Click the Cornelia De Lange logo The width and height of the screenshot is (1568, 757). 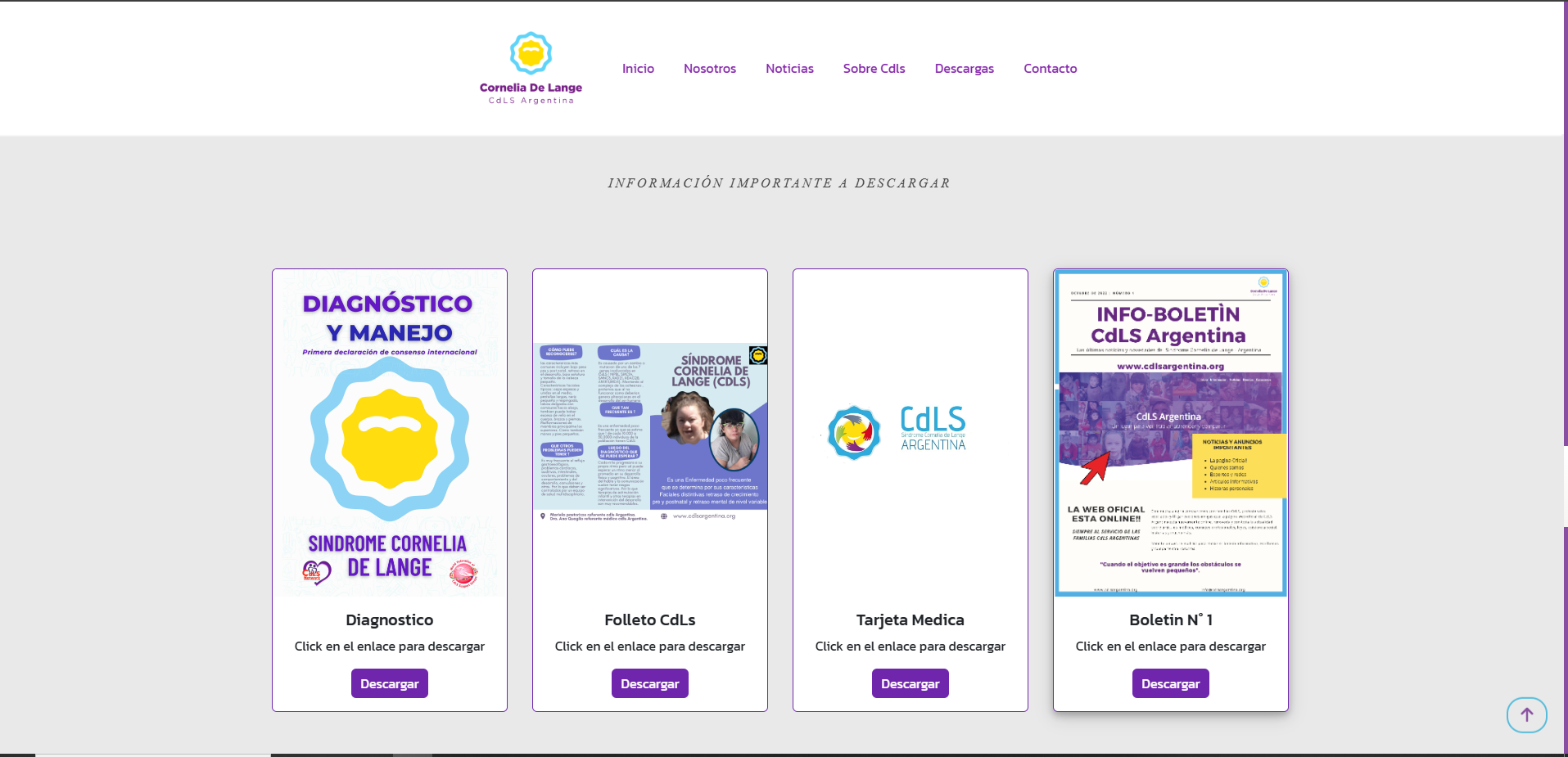pyautogui.click(x=530, y=65)
